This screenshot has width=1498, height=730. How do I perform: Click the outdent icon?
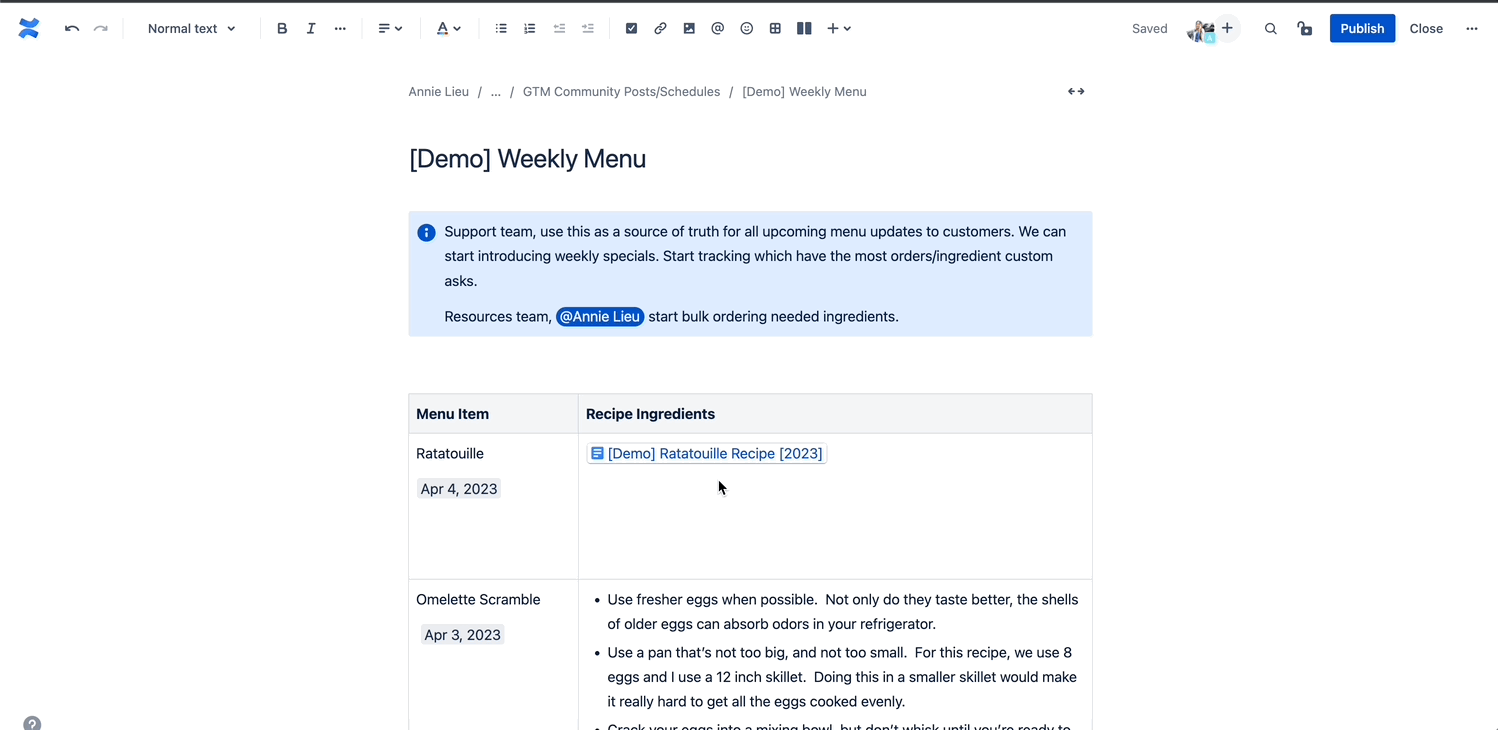(x=559, y=29)
